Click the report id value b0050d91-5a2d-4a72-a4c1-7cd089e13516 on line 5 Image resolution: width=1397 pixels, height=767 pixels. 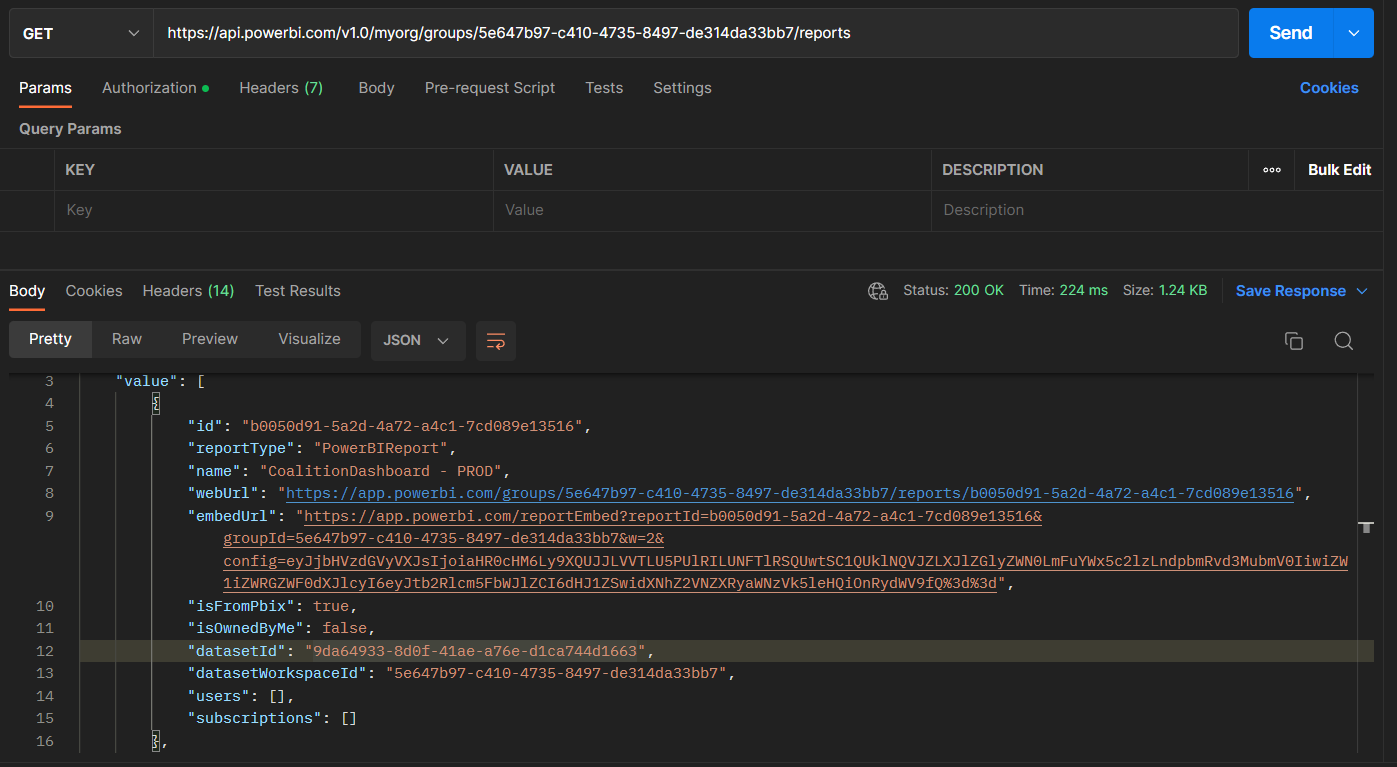pos(413,426)
